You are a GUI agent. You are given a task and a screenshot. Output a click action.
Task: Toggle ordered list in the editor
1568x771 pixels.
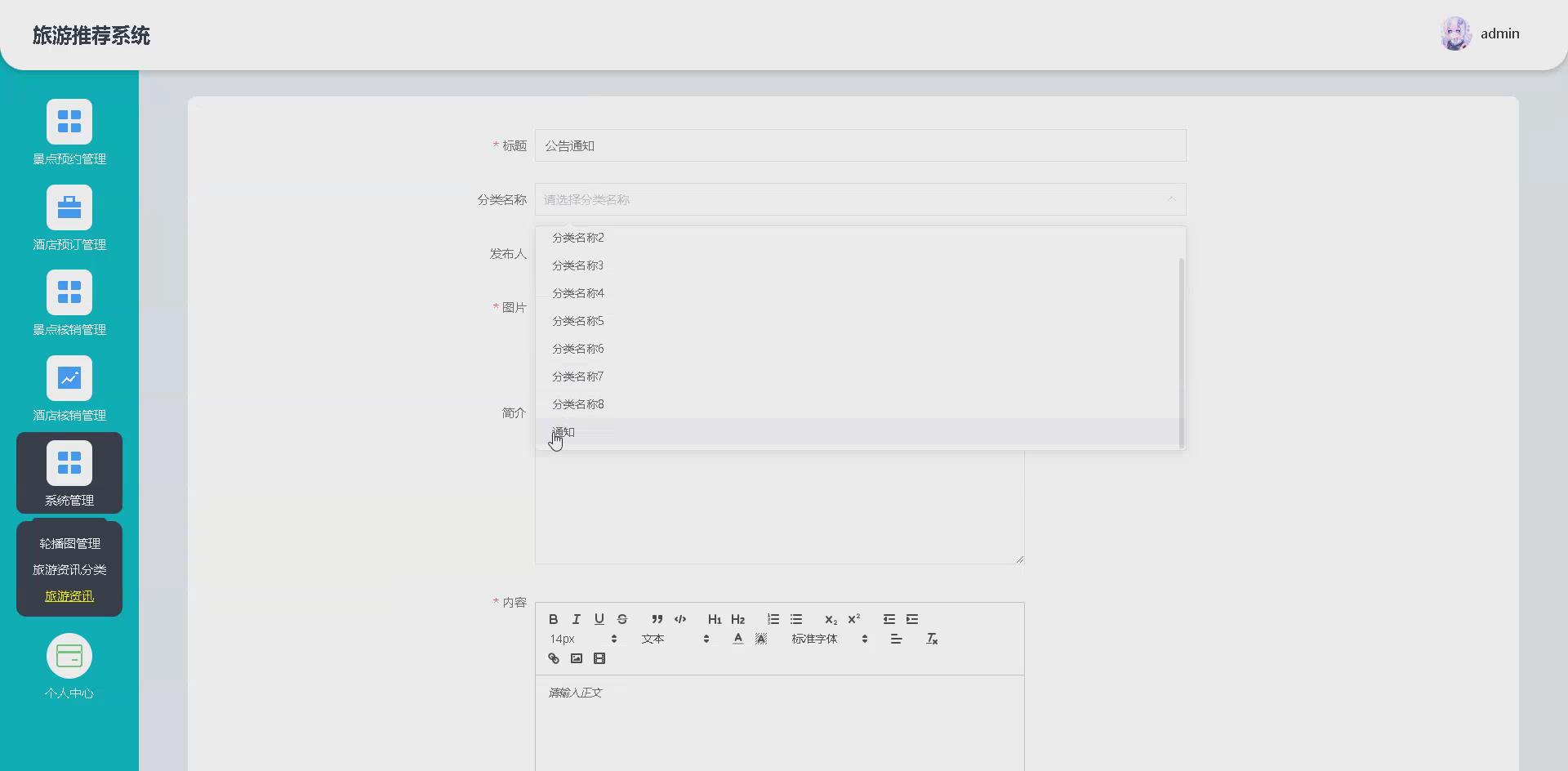point(773,619)
